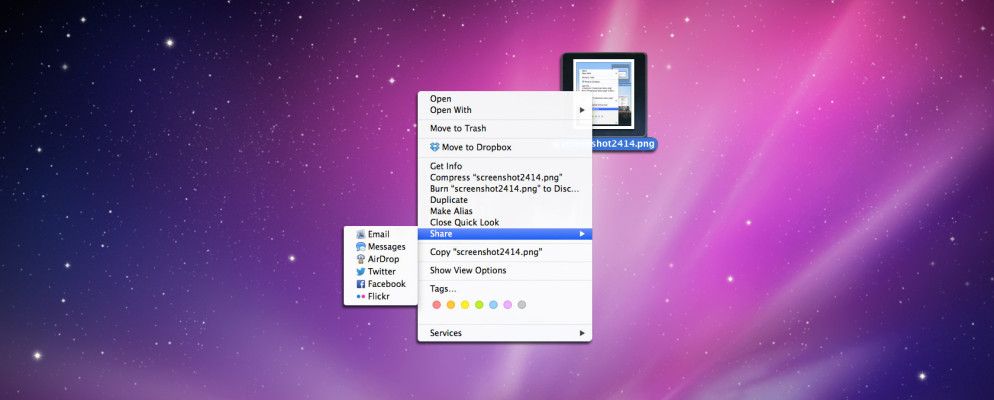994x400 pixels.
Task: Apply the red tag color
Action: point(436,305)
